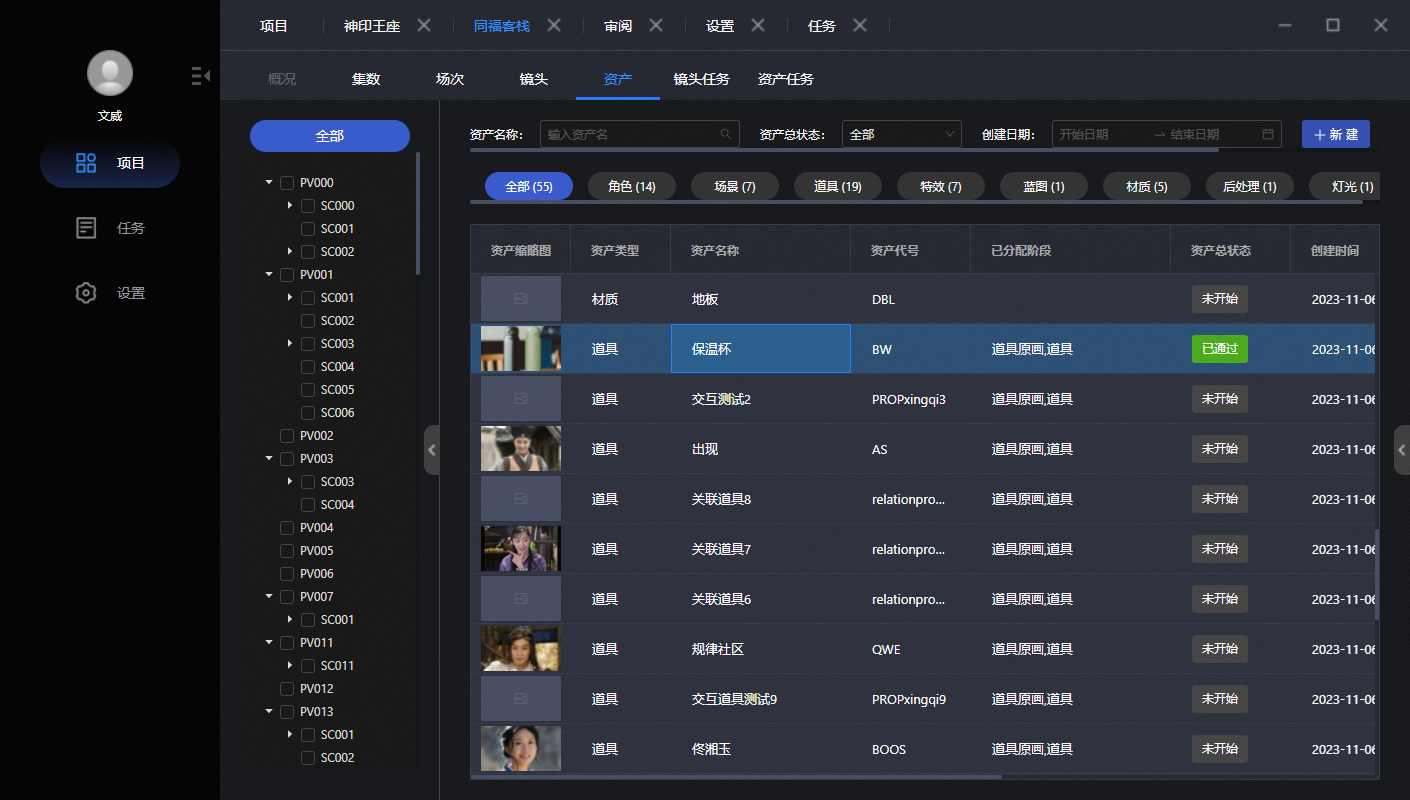Image resolution: width=1410 pixels, height=800 pixels.
Task: Click the 开始日期 date field
Action: (x=1100, y=134)
